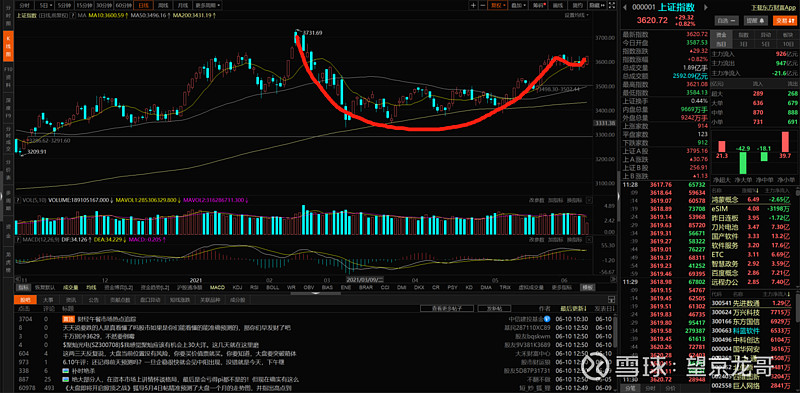
Task: Click the fullscreen expand icon top right
Action: coord(612,5)
